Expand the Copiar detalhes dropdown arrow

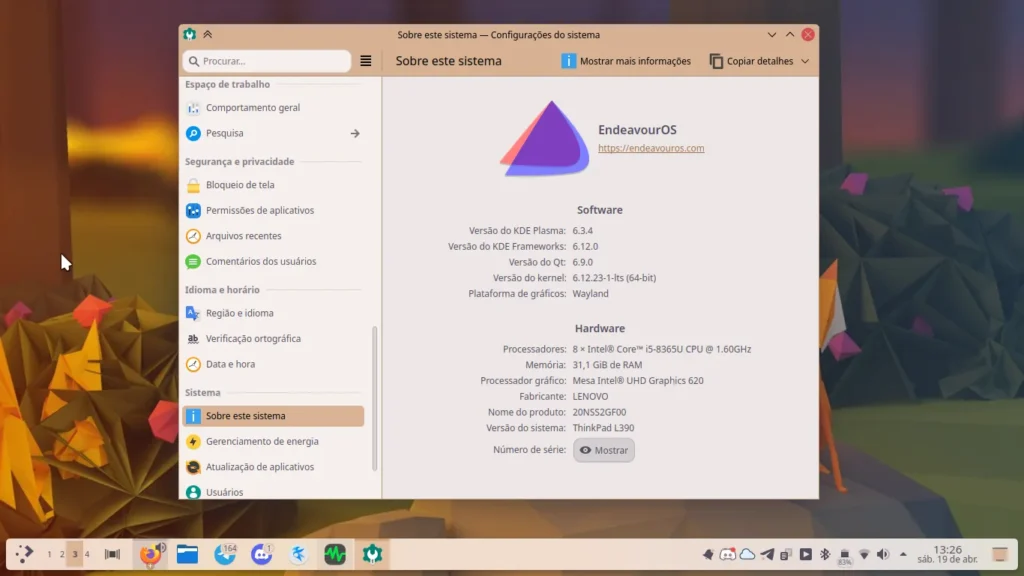pyautogui.click(x=805, y=61)
